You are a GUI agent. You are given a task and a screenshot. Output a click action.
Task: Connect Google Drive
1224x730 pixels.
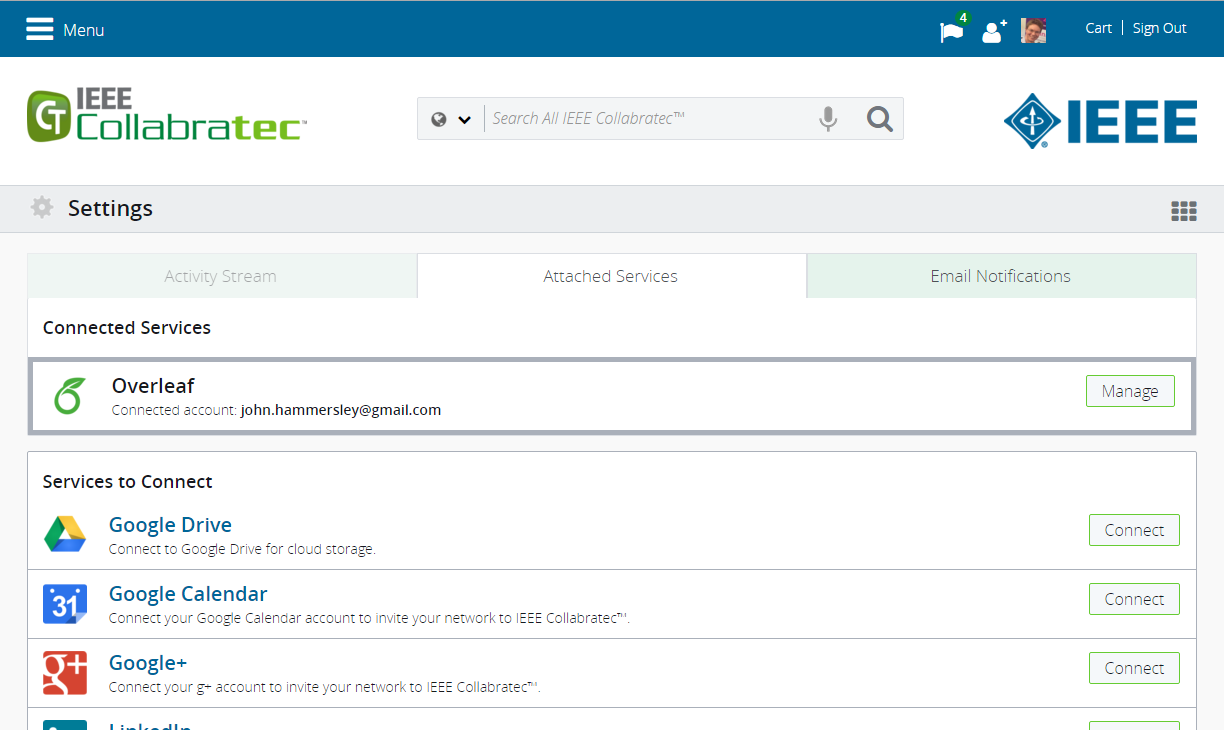1134,530
